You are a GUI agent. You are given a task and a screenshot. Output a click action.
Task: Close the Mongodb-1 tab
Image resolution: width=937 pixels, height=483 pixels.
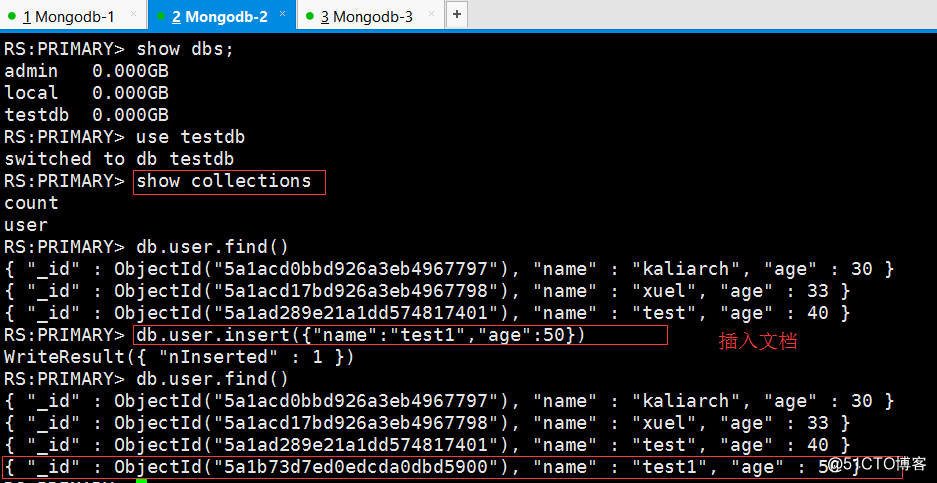[x=133, y=13]
